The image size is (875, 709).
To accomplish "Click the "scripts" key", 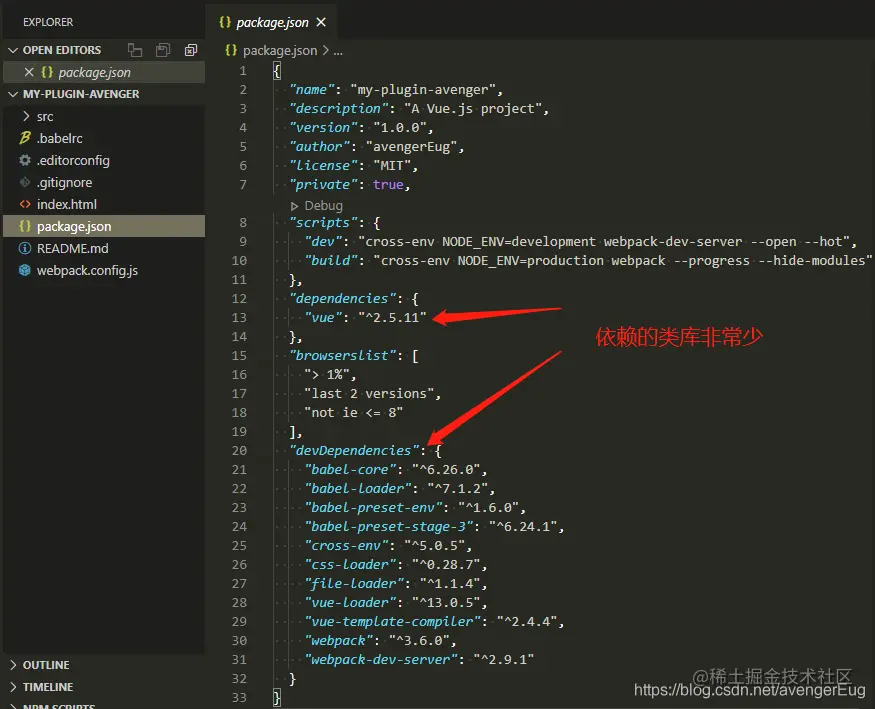I will [323, 223].
